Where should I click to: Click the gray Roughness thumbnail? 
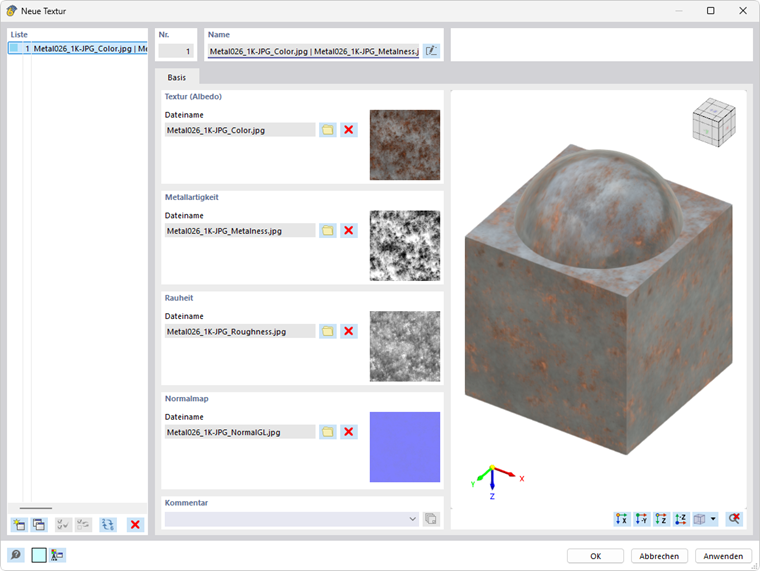coord(405,346)
